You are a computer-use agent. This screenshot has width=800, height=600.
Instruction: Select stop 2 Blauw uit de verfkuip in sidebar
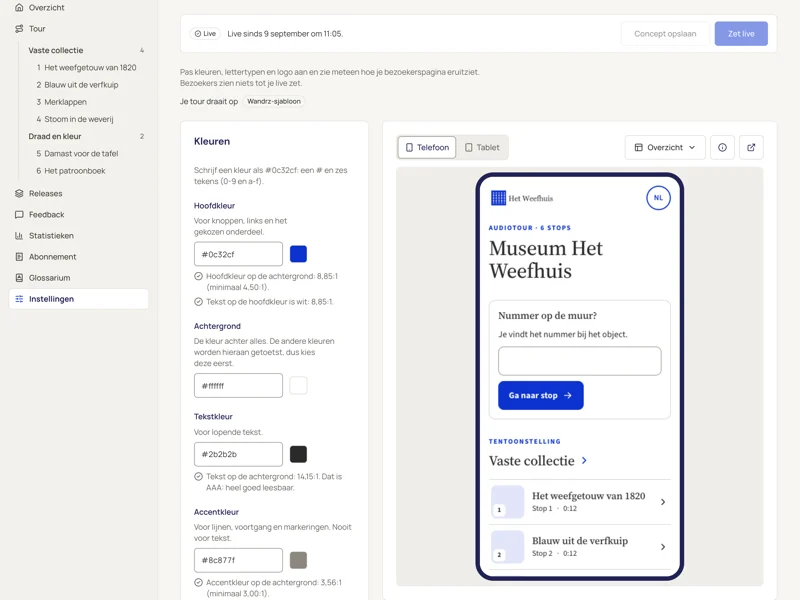tap(77, 85)
